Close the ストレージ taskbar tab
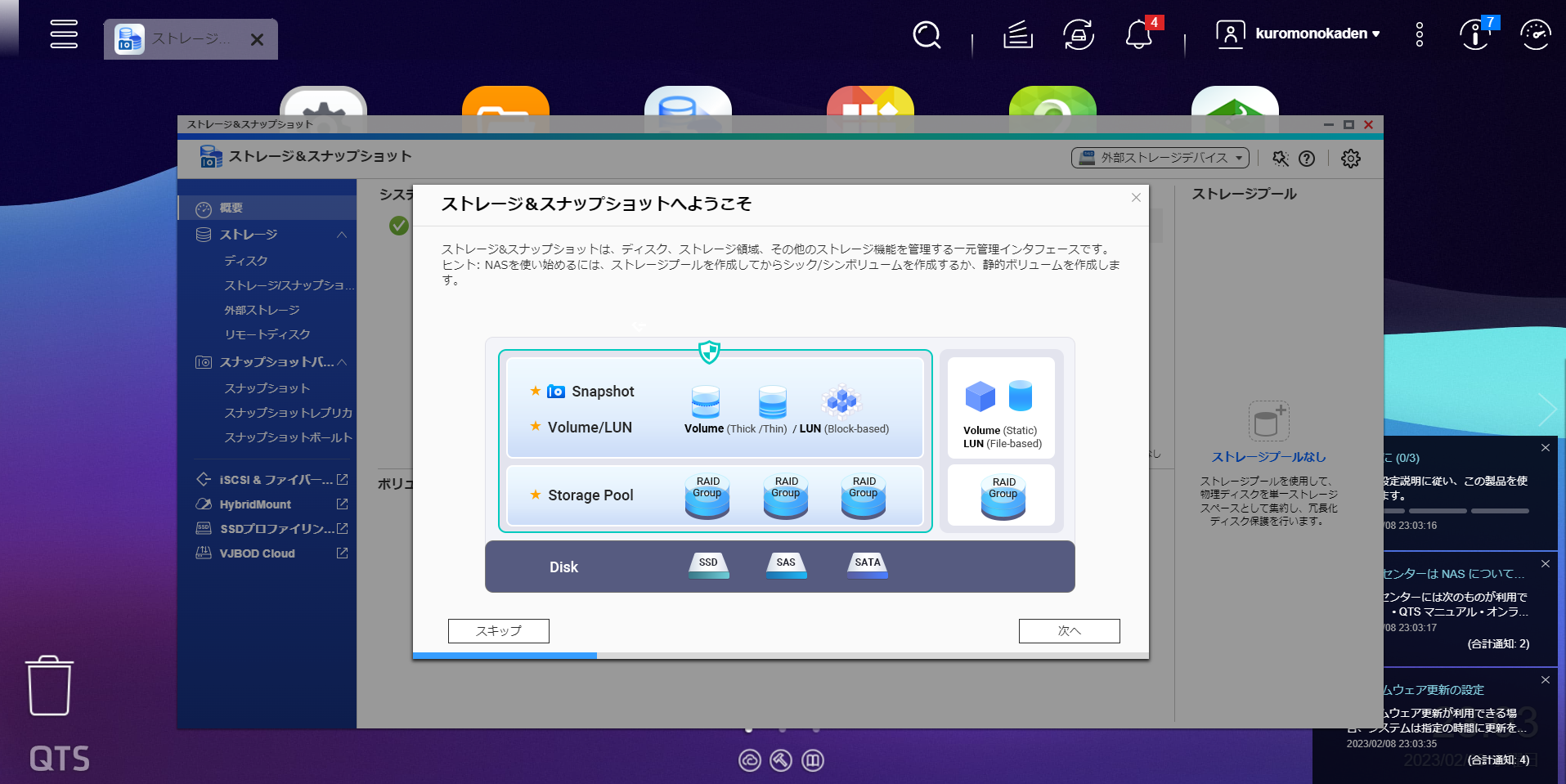Screen dimensions: 1566x784 coord(257,39)
